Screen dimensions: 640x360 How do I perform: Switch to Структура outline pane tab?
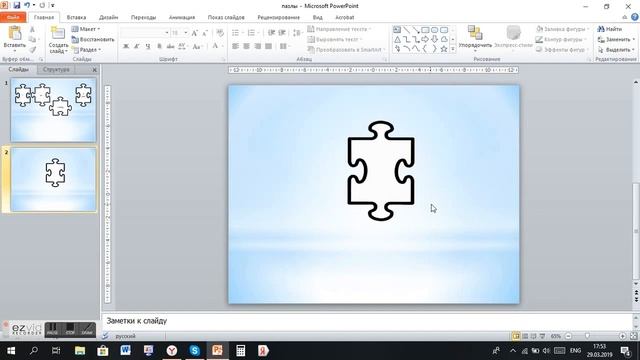pos(56,69)
